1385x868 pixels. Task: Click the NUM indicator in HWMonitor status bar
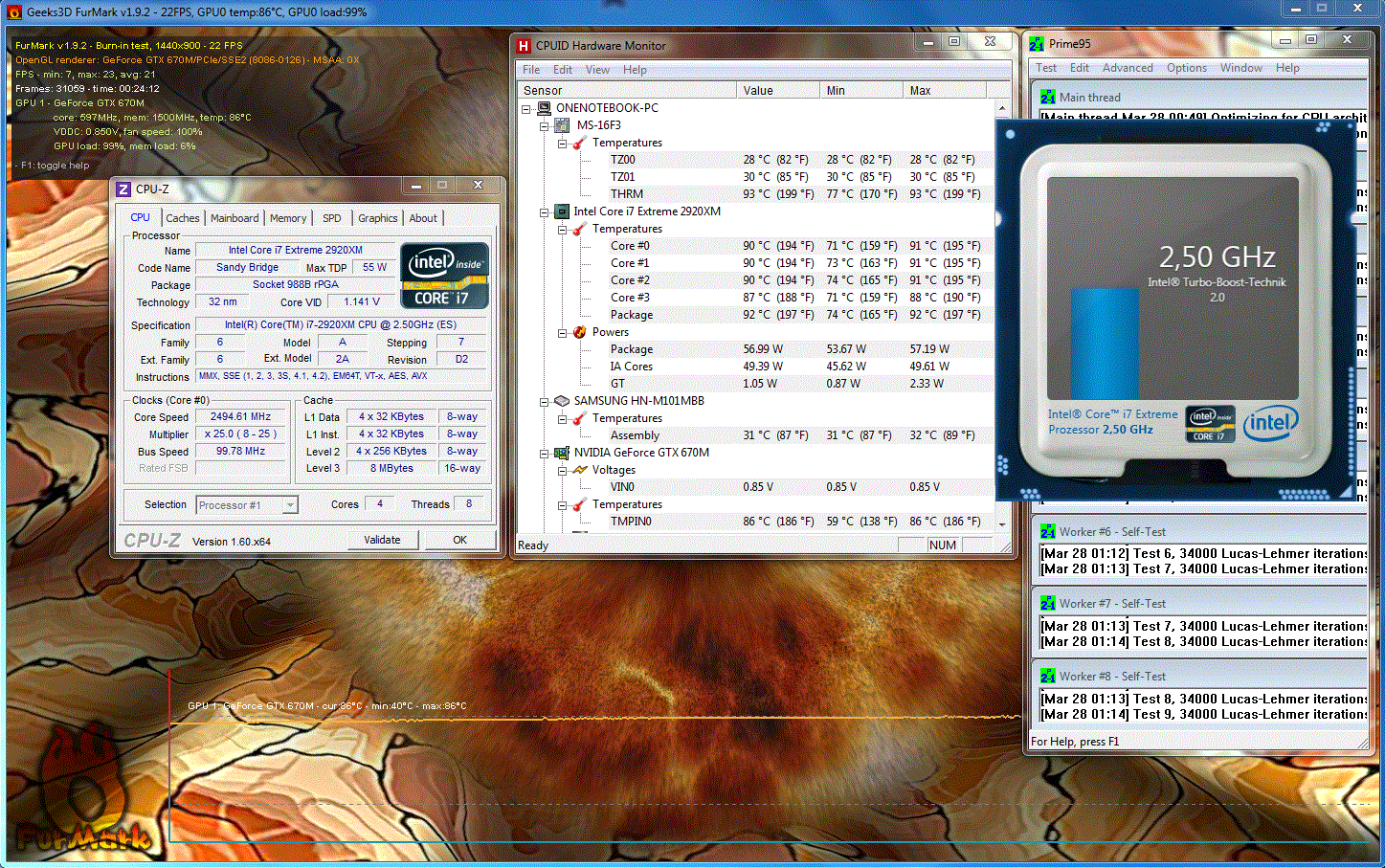(x=943, y=545)
